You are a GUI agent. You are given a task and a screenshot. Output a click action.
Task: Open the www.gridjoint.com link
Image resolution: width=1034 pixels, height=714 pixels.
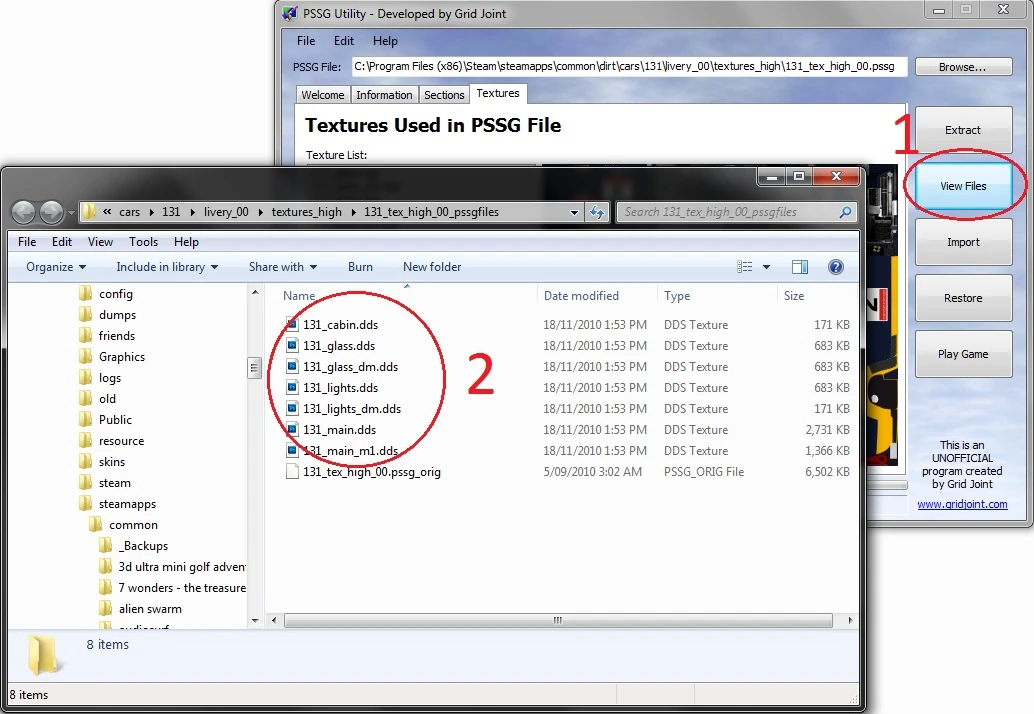[x=962, y=504]
